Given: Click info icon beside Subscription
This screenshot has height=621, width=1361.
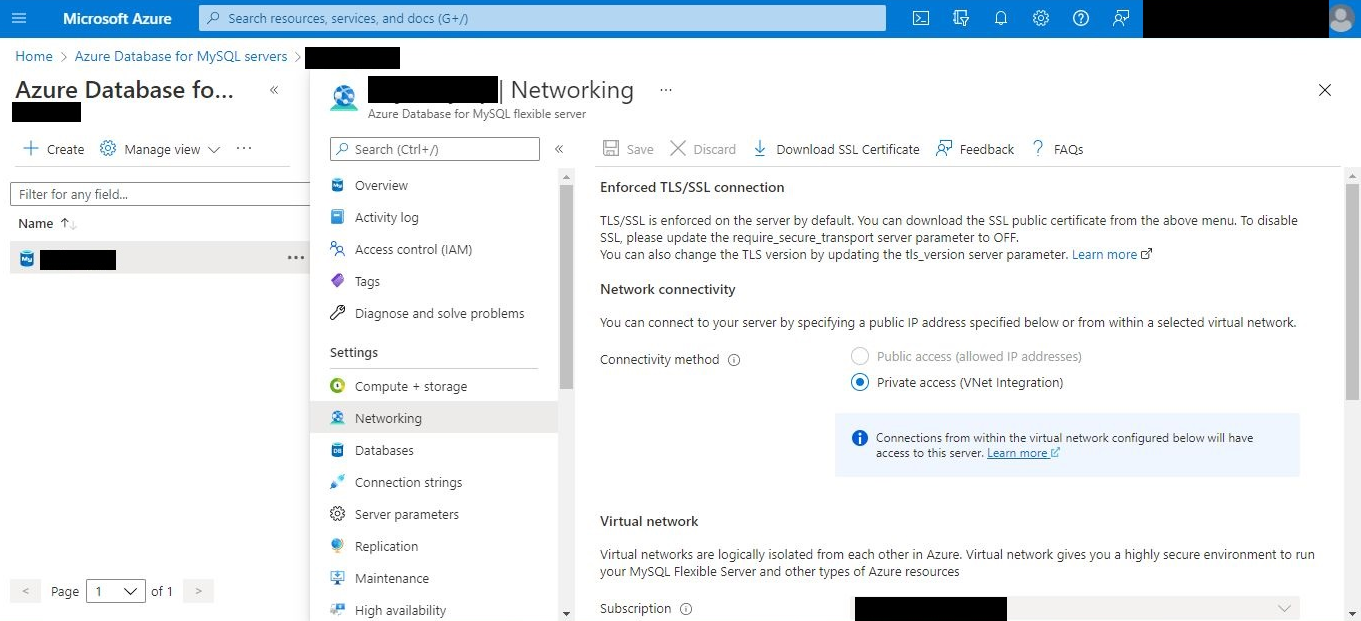Looking at the screenshot, I should (x=686, y=608).
